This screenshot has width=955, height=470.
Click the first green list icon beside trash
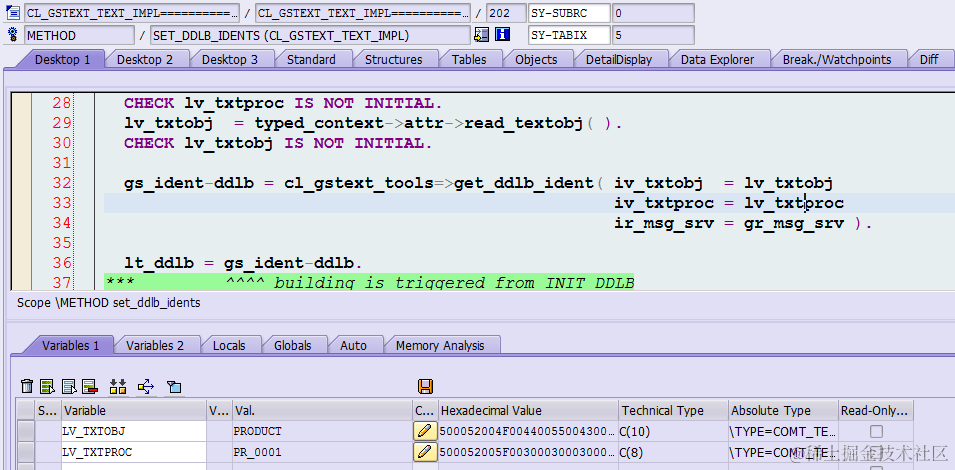48,386
